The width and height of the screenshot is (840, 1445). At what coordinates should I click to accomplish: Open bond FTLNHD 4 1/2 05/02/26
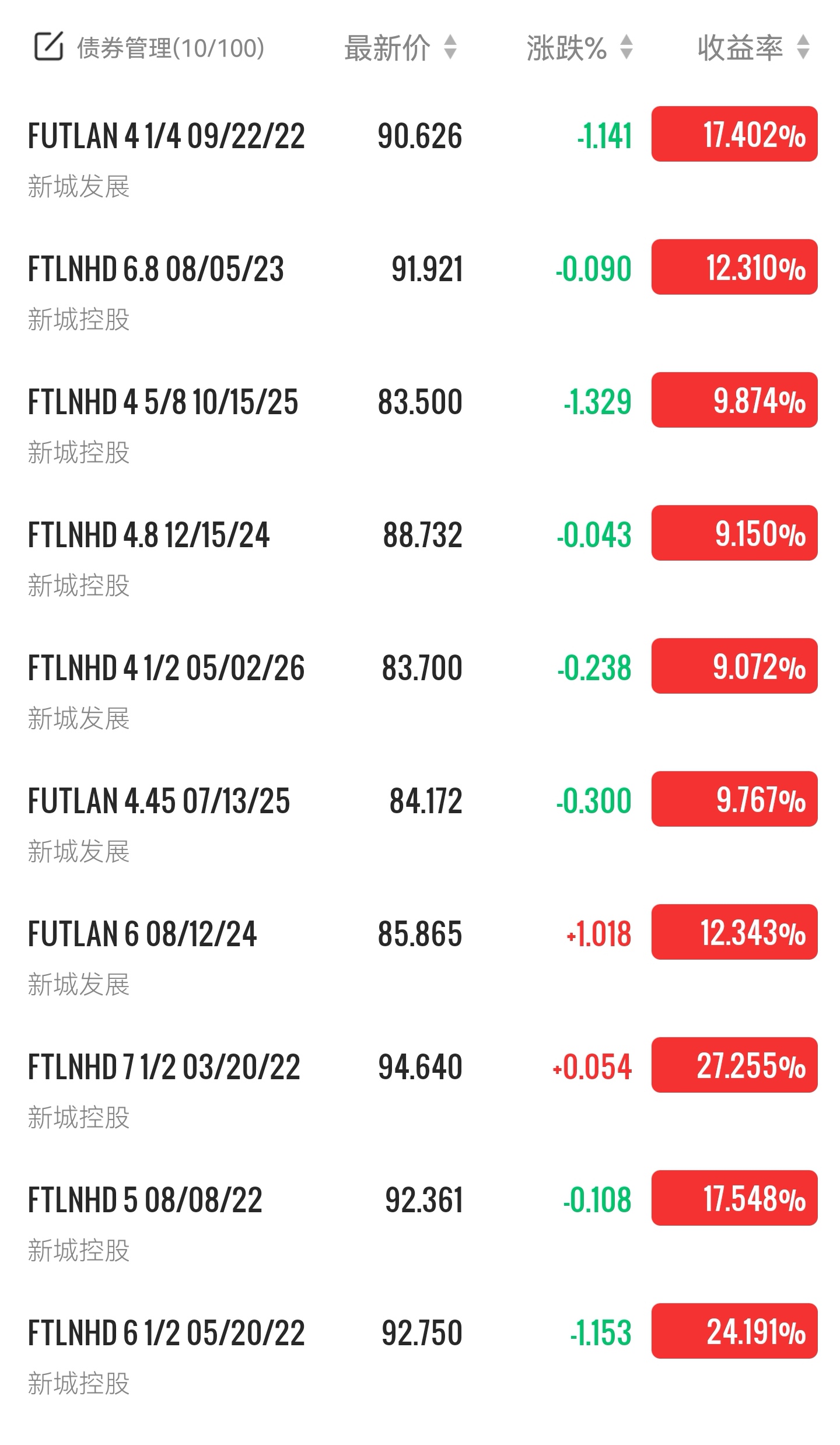pyautogui.click(x=166, y=668)
